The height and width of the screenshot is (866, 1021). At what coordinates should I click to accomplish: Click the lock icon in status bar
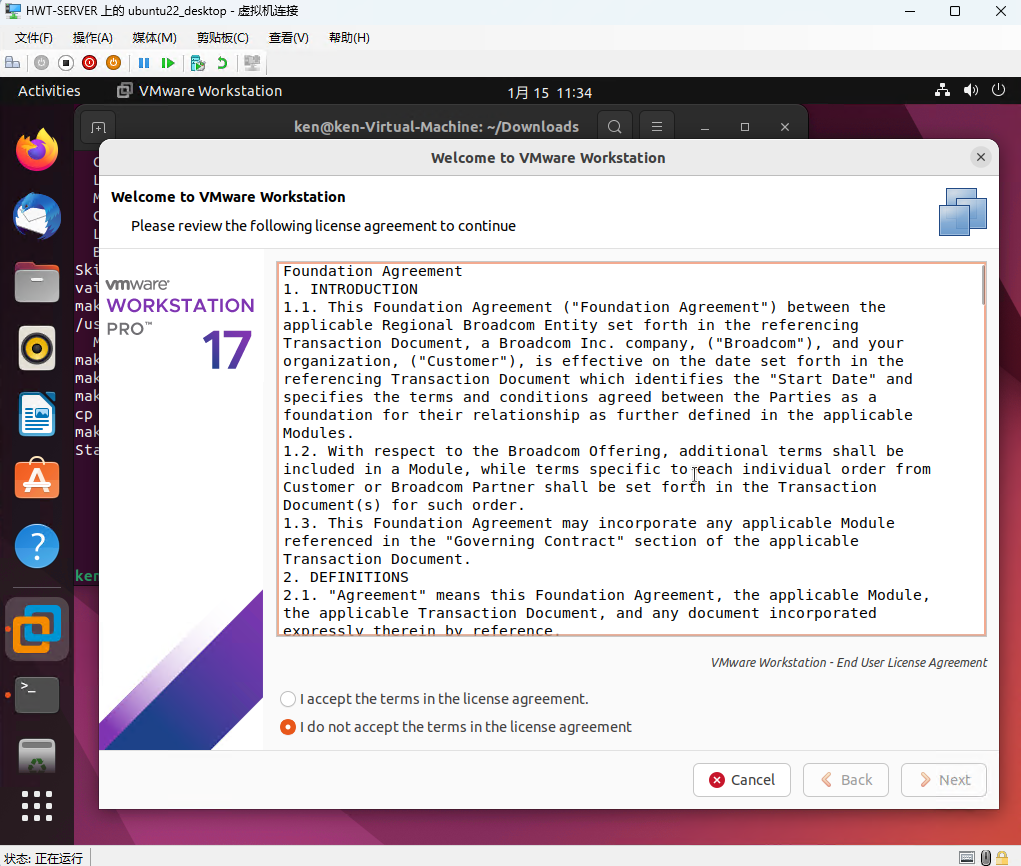(x=1002, y=858)
